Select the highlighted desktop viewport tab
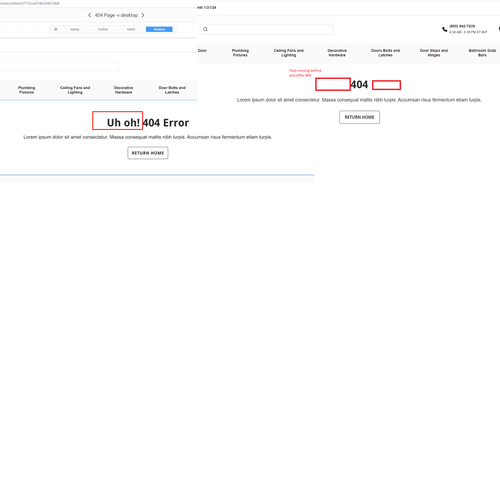This screenshot has width=500, height=497. [159, 29]
